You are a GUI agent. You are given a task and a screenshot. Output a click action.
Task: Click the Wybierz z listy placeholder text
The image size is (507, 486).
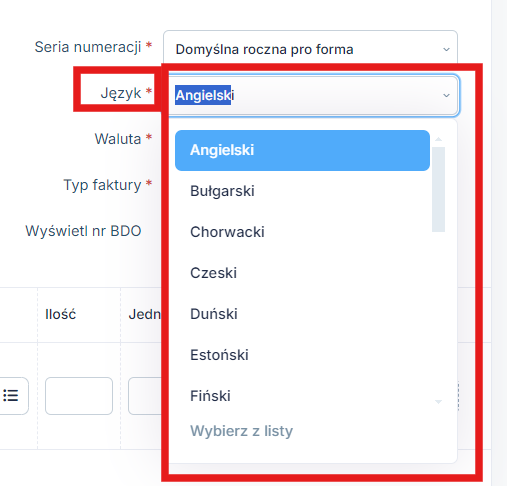241,431
